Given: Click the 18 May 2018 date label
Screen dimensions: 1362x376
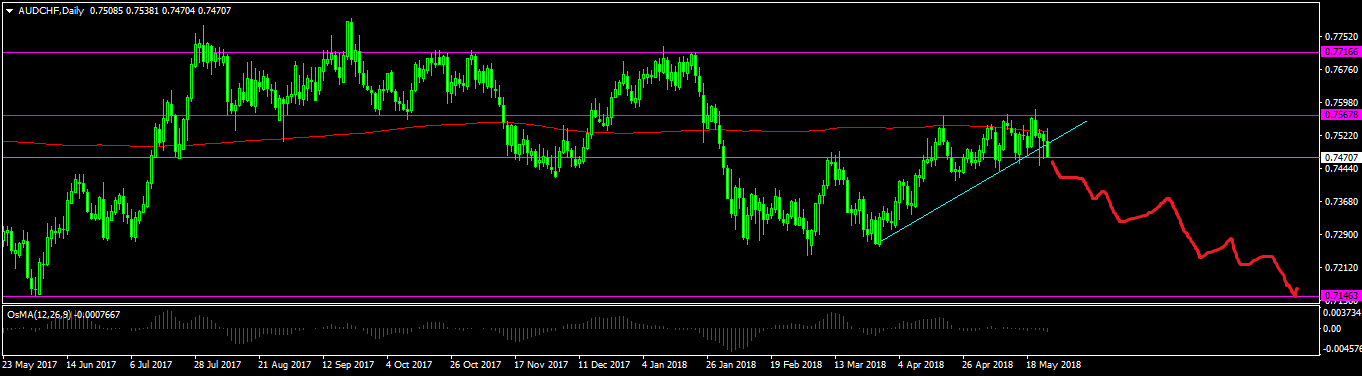Looking at the screenshot, I should tap(1051, 366).
